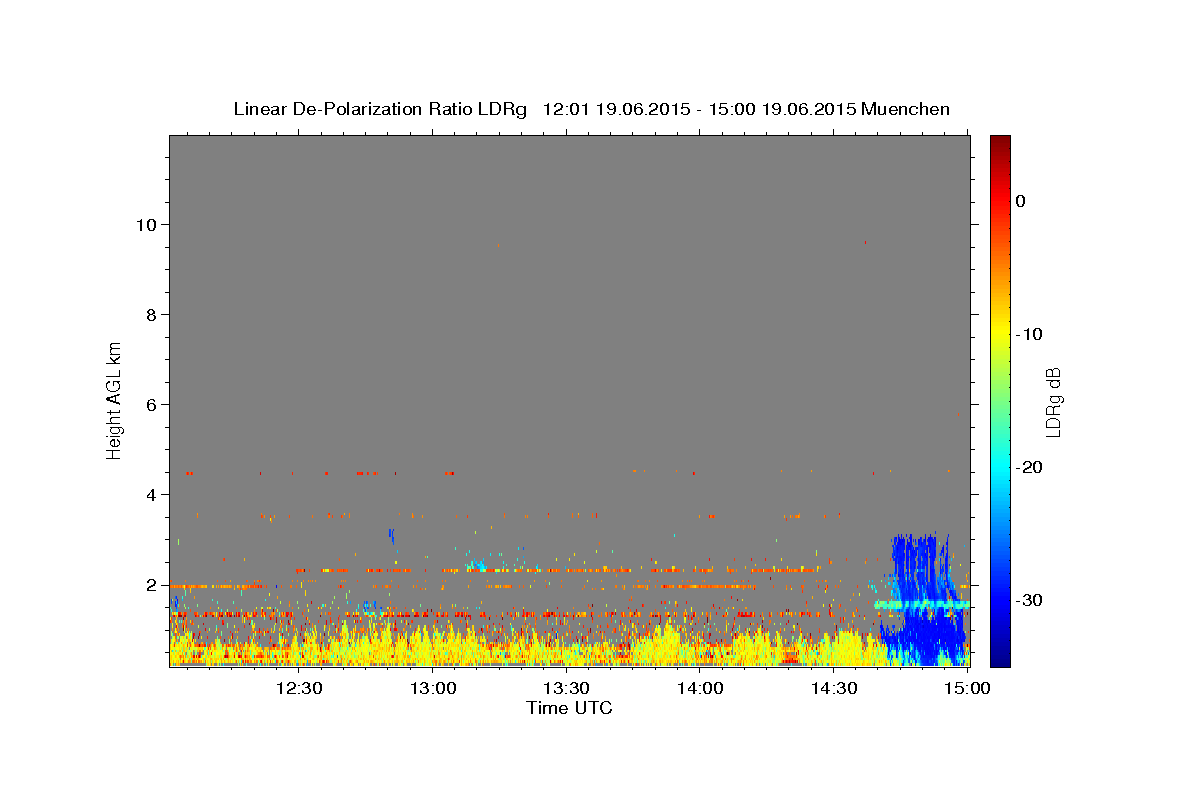Viewport: 1200px width, 800px height.
Task: Click the 12:30 time tick label
Action: point(300,688)
